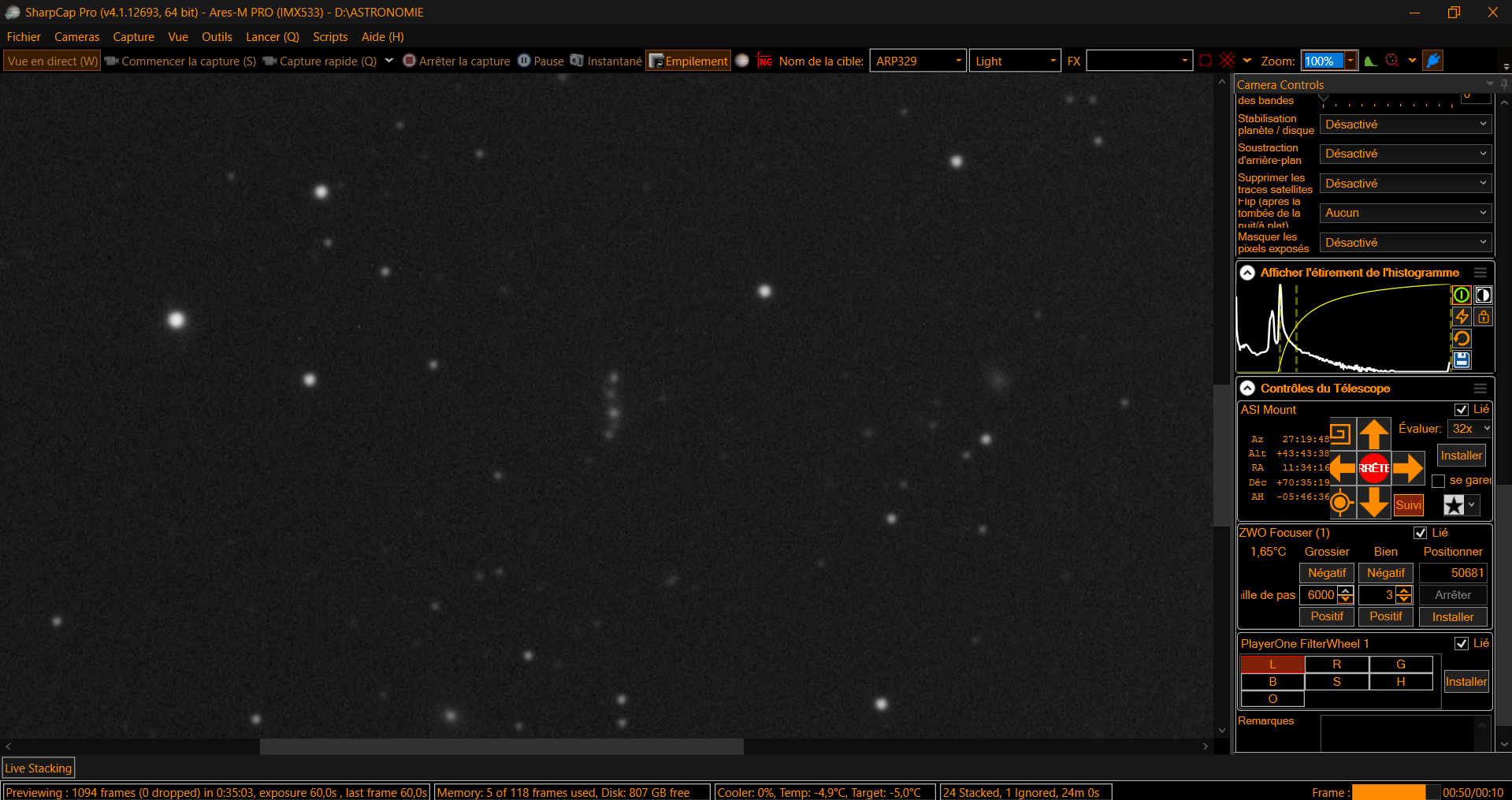Click the red focus-assistant magnifier icon
Viewport: 1512px width, 800px height.
pos(1392,61)
